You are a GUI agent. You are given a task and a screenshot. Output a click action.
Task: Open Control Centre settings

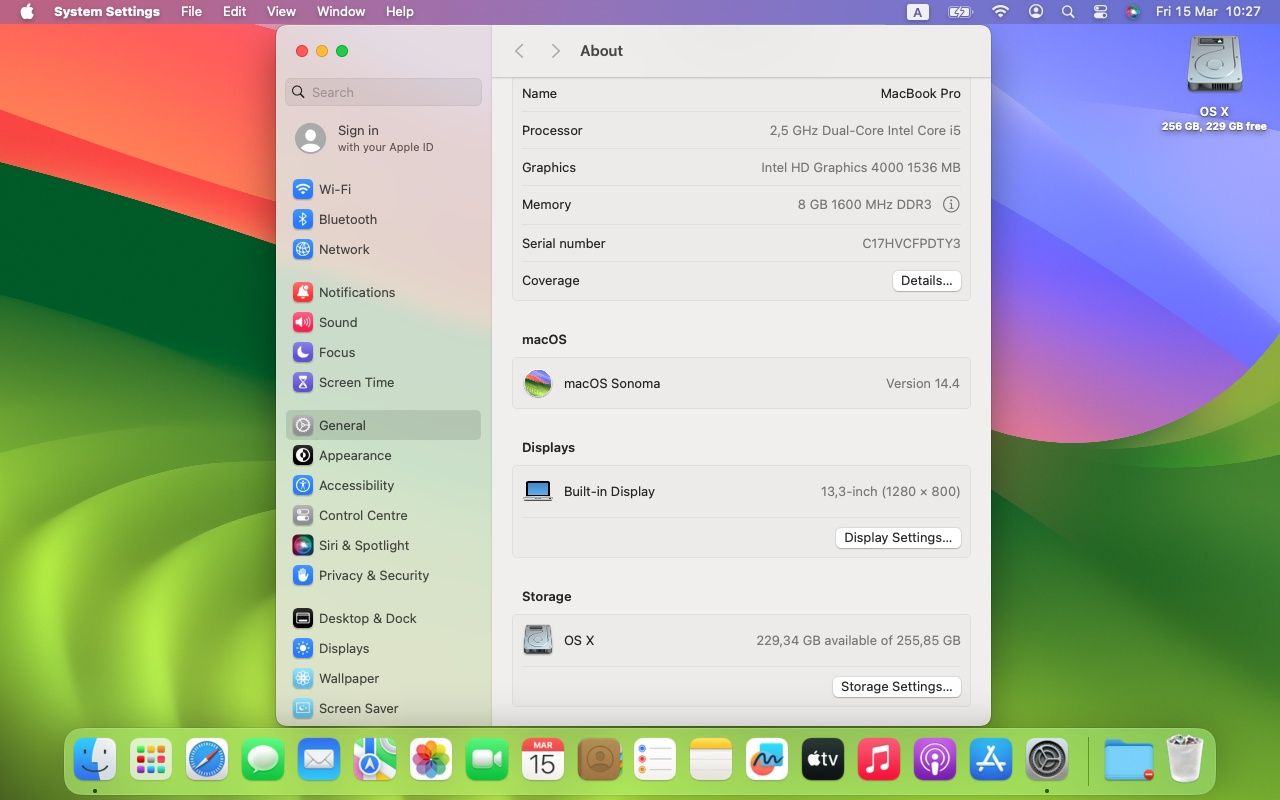[383, 515]
